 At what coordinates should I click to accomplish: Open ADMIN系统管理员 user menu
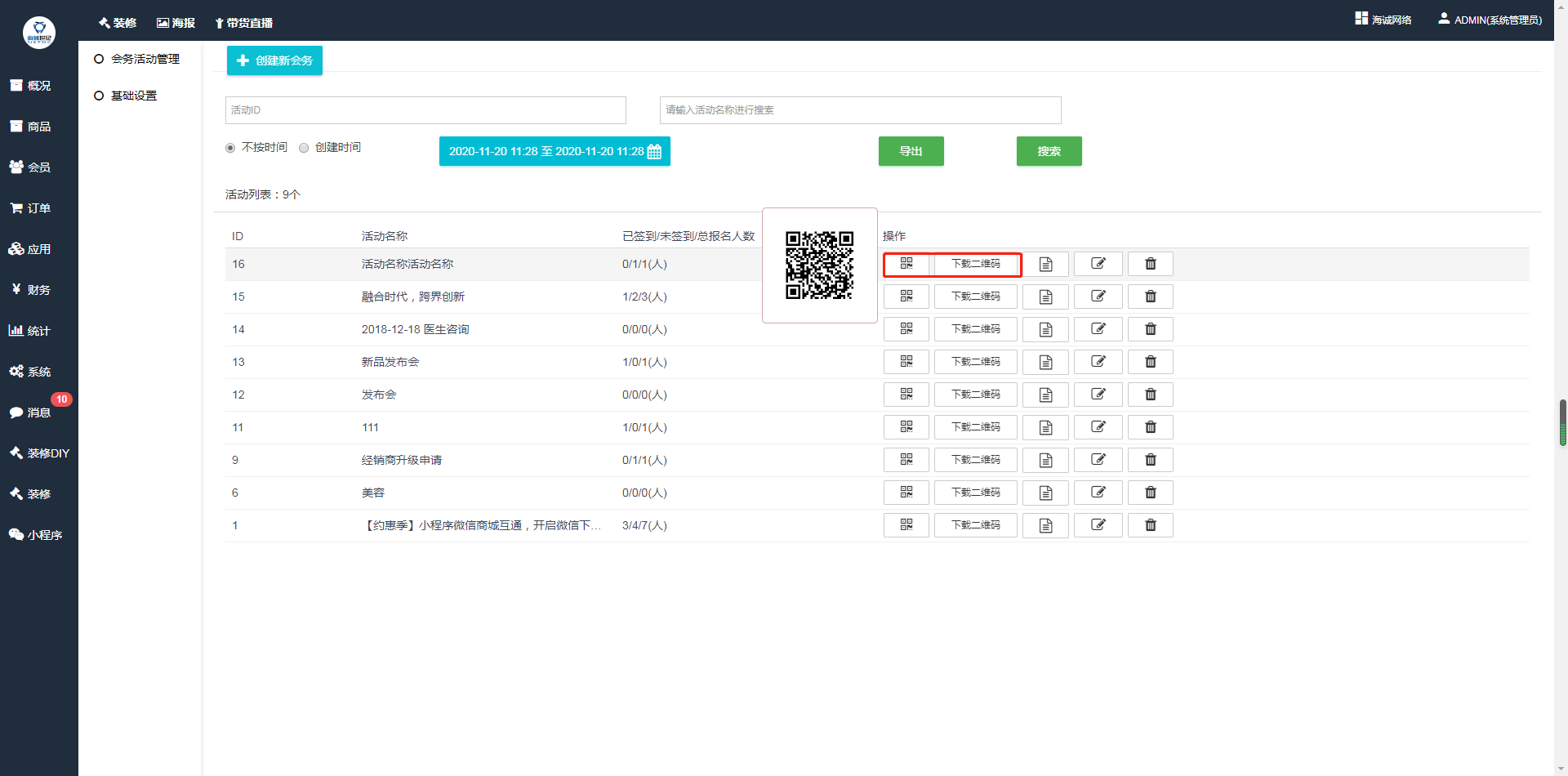tap(1490, 20)
